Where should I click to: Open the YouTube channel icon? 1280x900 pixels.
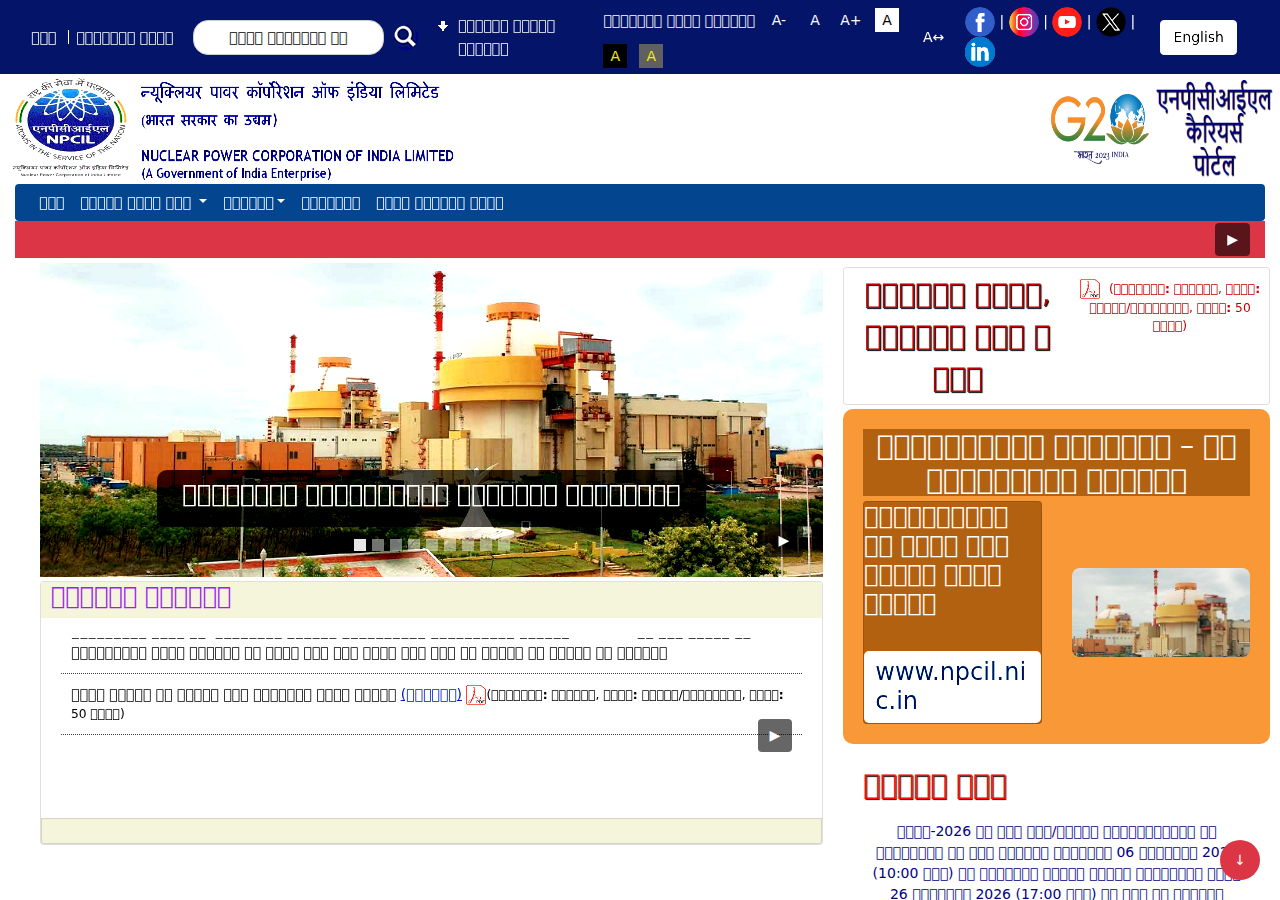(x=1067, y=22)
